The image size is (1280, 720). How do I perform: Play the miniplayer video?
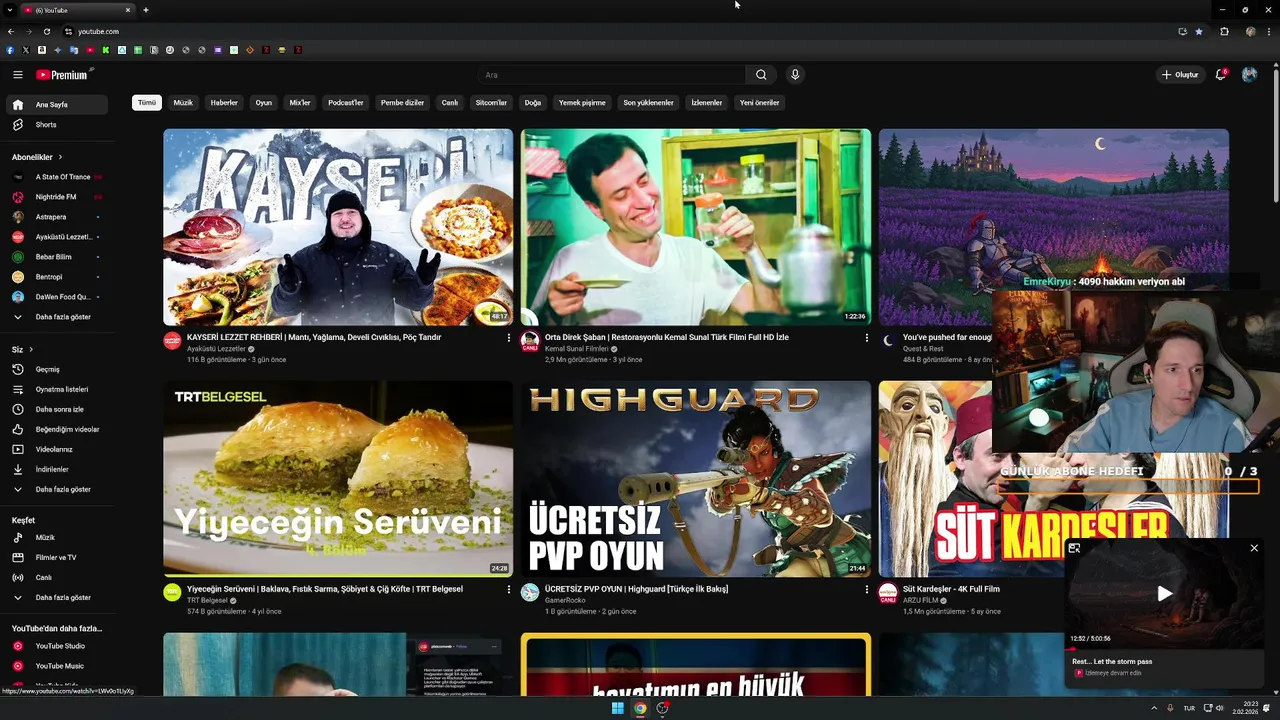click(x=1164, y=593)
